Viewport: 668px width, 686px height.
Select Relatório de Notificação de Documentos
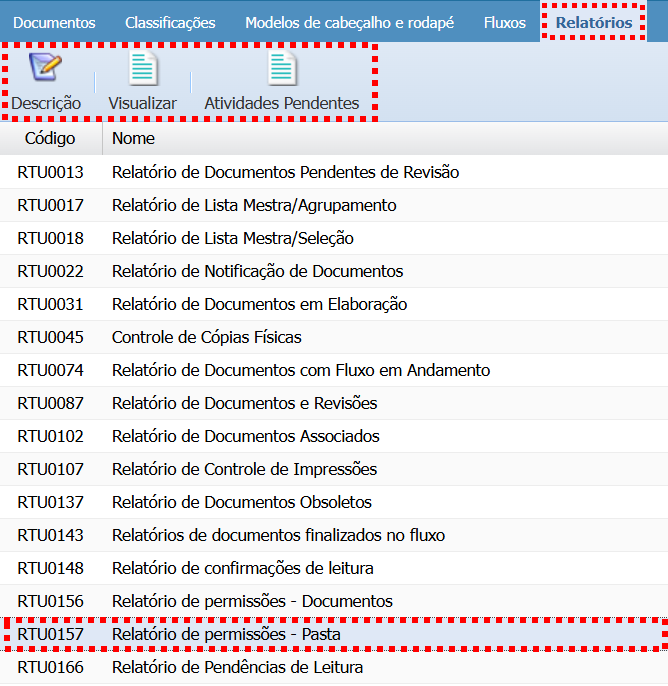pyautogui.click(x=257, y=271)
